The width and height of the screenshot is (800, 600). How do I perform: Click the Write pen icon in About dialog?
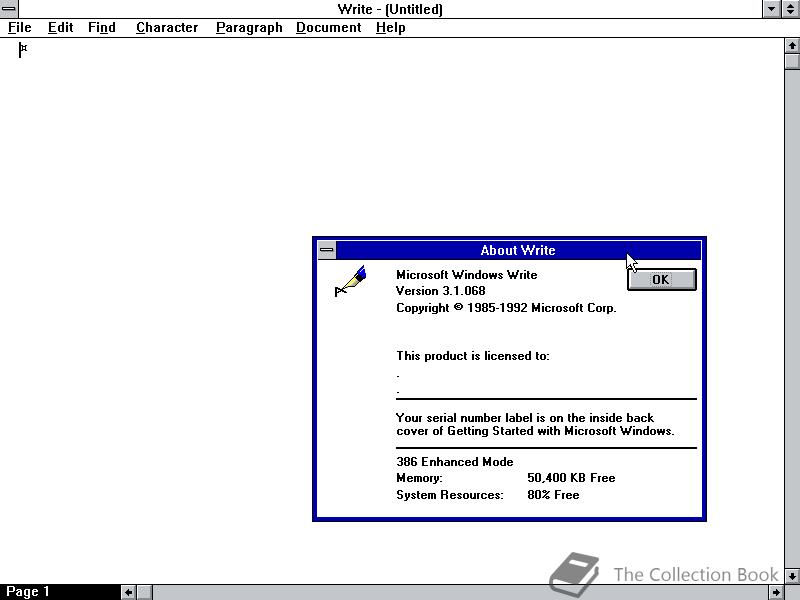351,281
